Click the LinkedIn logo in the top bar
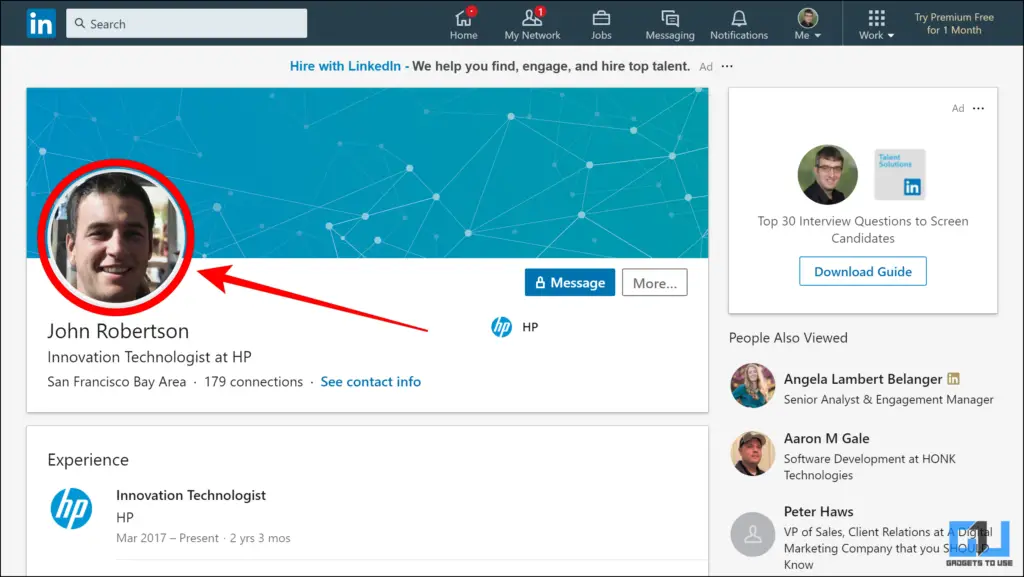Image resolution: width=1024 pixels, height=577 pixels. tap(40, 22)
